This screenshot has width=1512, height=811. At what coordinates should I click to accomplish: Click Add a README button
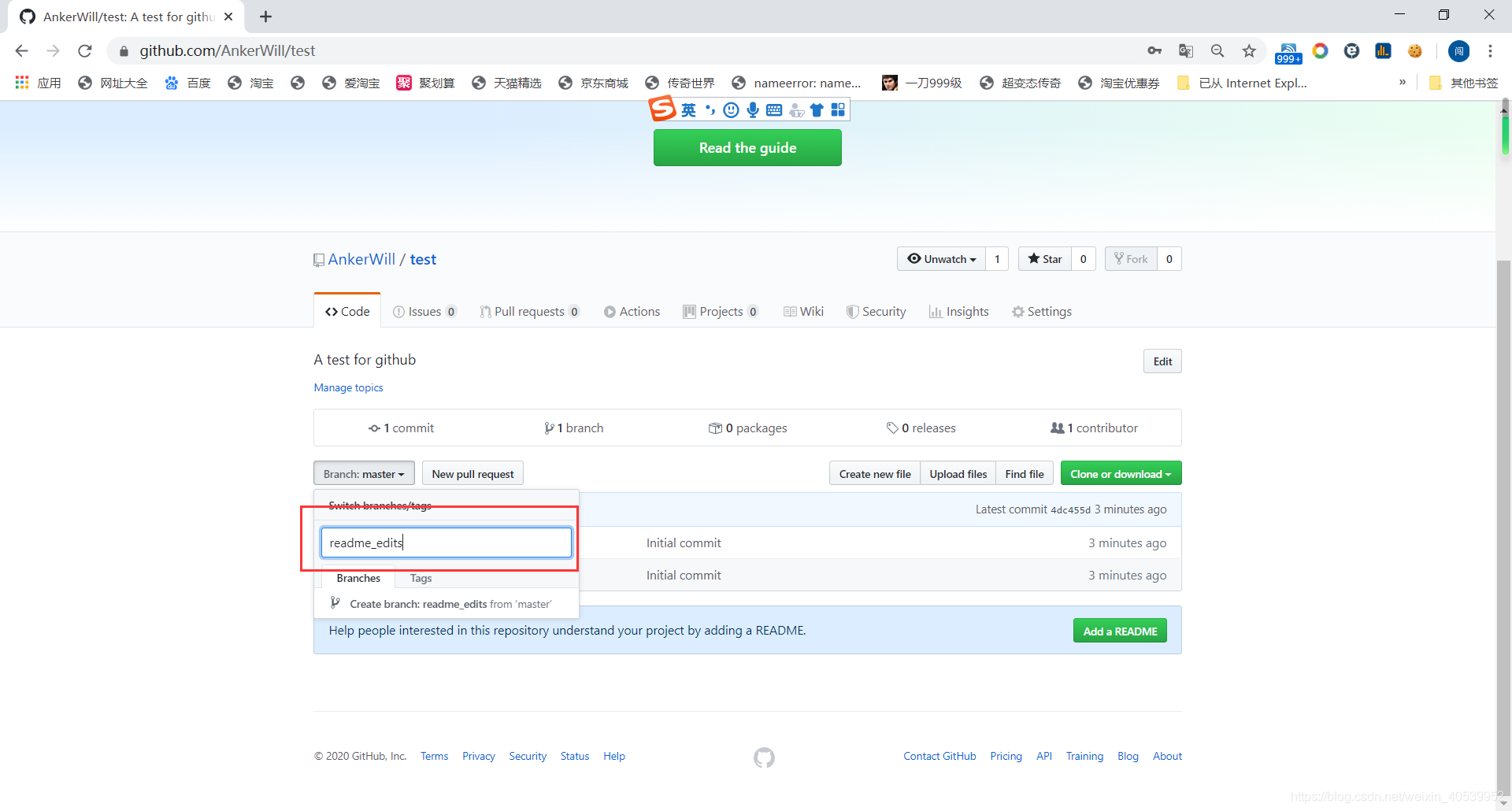[1120, 631]
